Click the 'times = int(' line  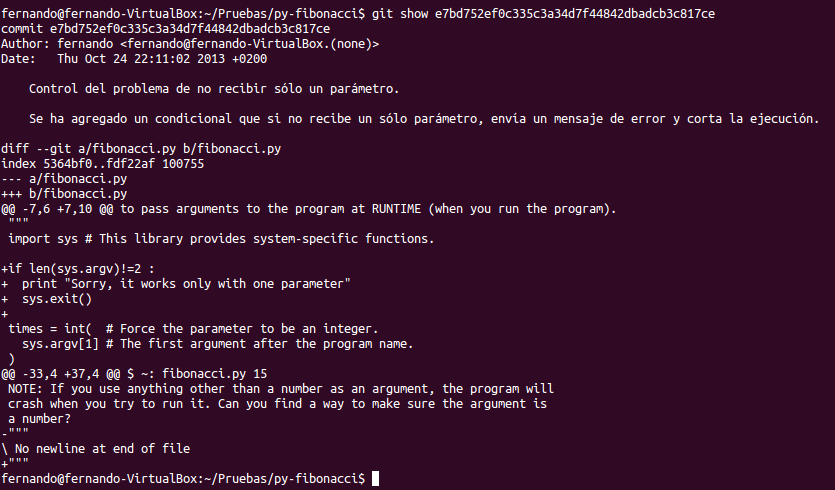coord(193,329)
